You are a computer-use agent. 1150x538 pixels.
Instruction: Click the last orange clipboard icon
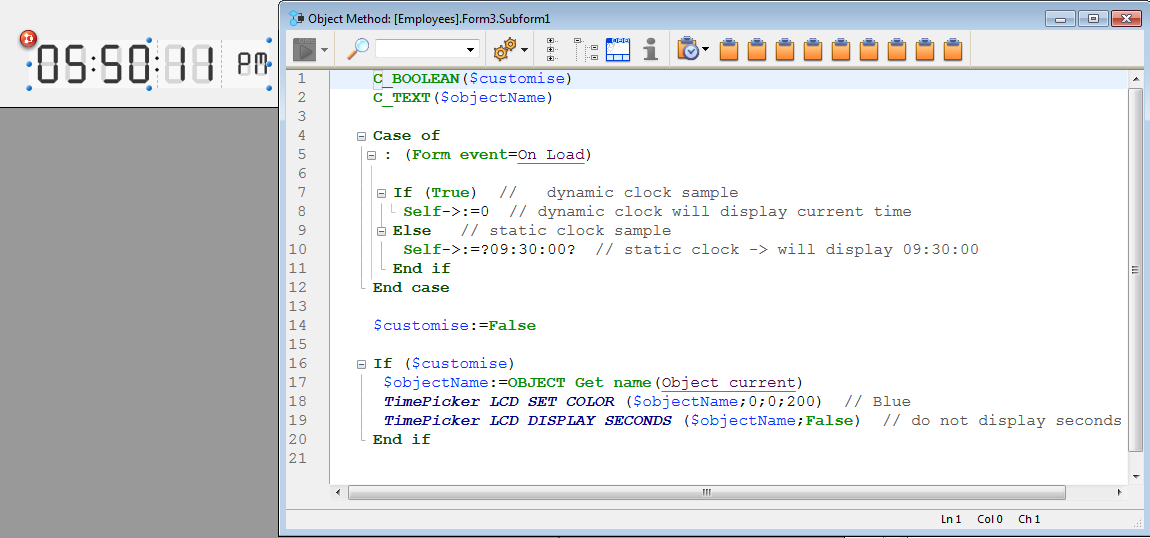[x=953, y=49]
